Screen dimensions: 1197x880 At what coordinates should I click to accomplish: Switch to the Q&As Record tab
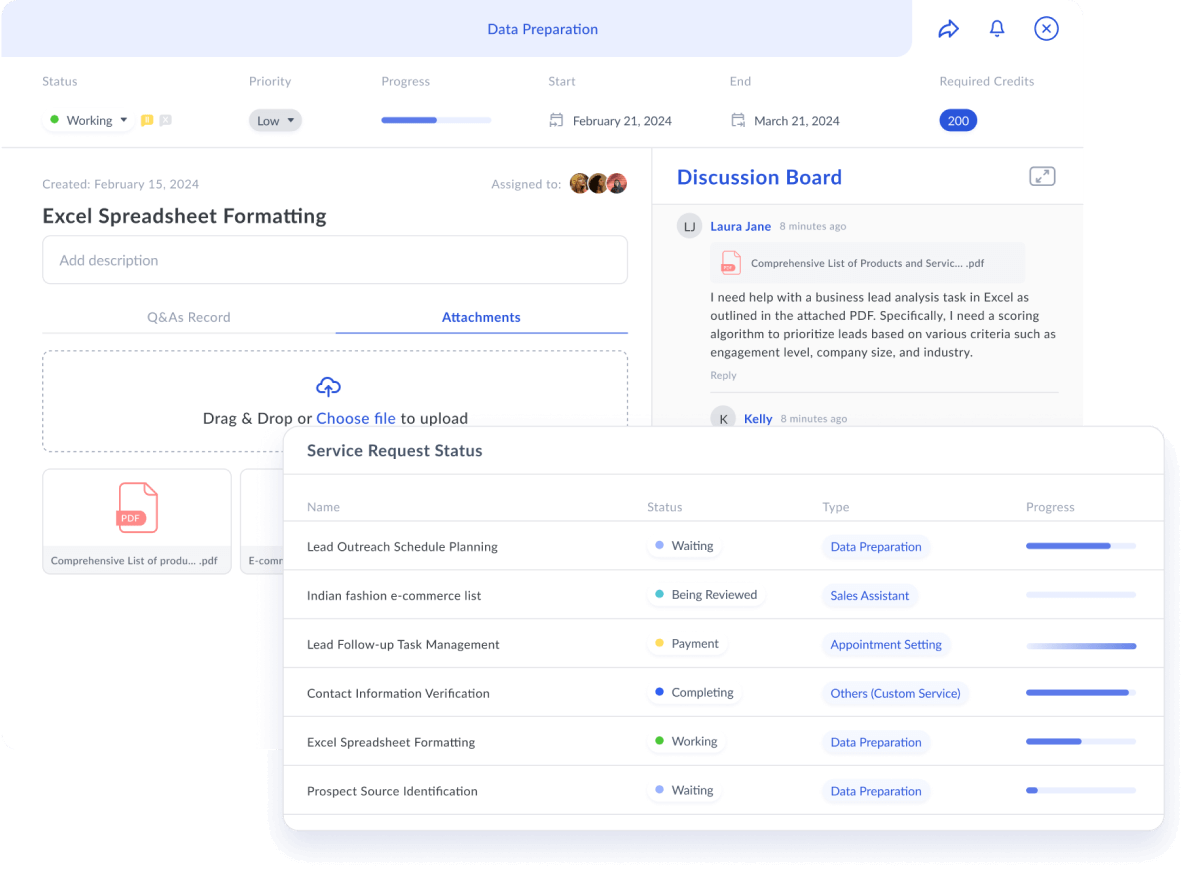point(188,317)
